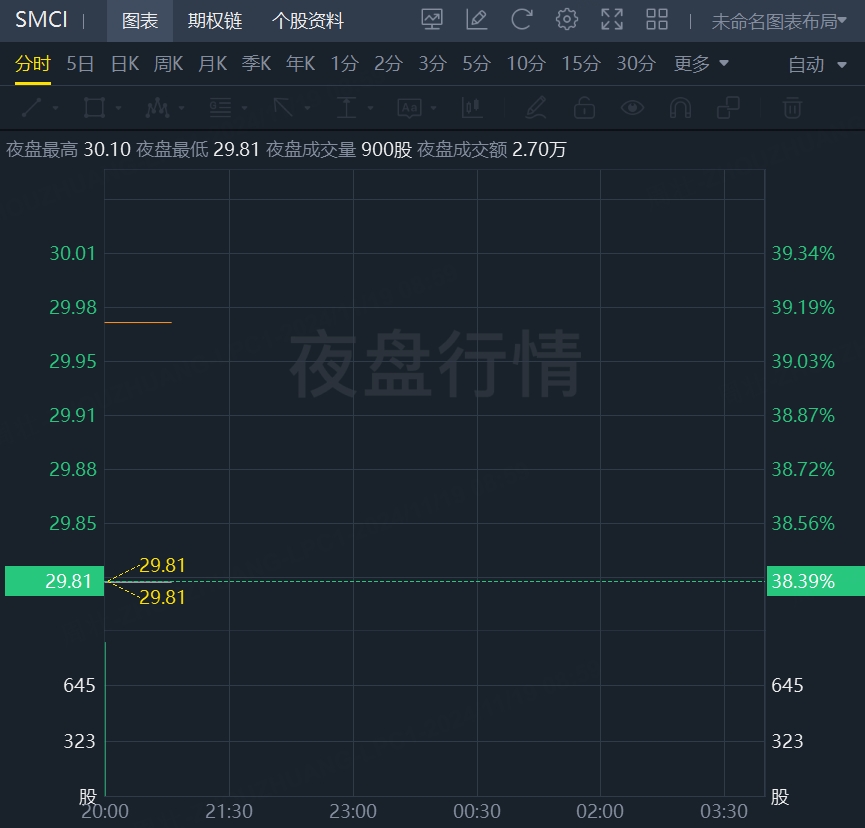The width and height of the screenshot is (865, 828).
Task: Toggle the lock drawings icon
Action: [584, 108]
